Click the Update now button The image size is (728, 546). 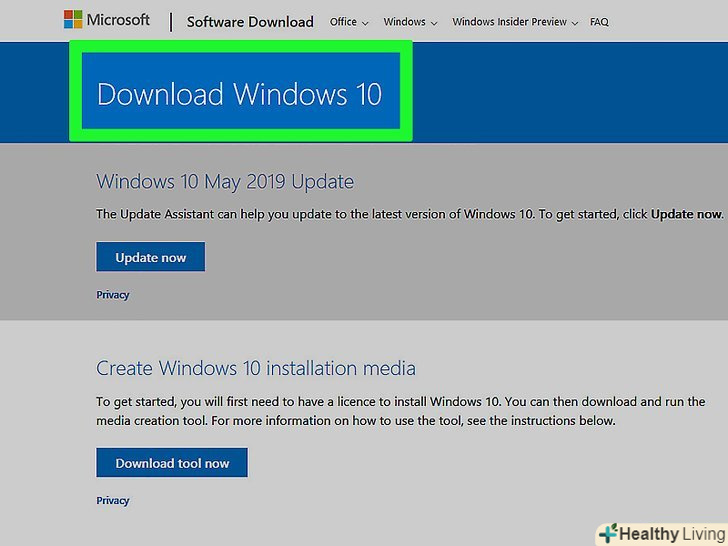click(x=150, y=256)
